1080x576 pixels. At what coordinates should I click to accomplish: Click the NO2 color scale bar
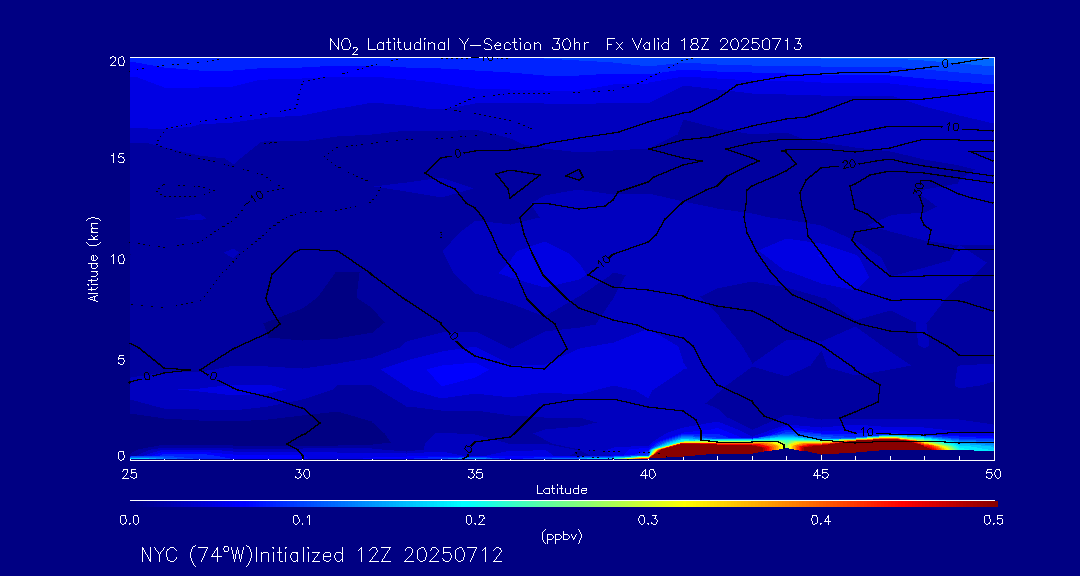(563, 504)
